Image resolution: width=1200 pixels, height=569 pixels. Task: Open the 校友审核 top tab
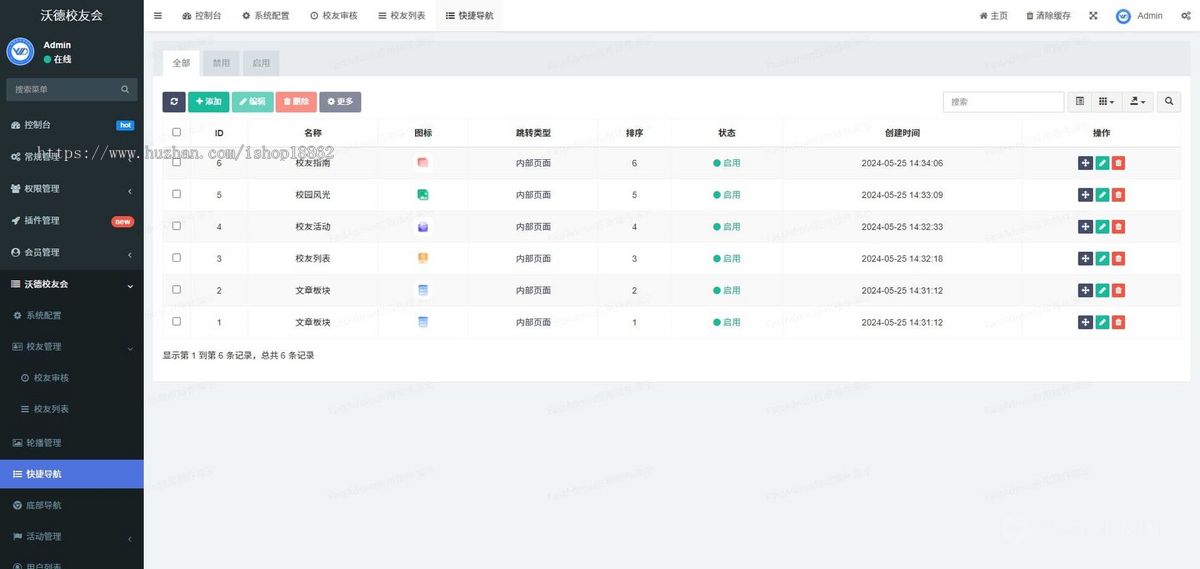pyautogui.click(x=334, y=16)
